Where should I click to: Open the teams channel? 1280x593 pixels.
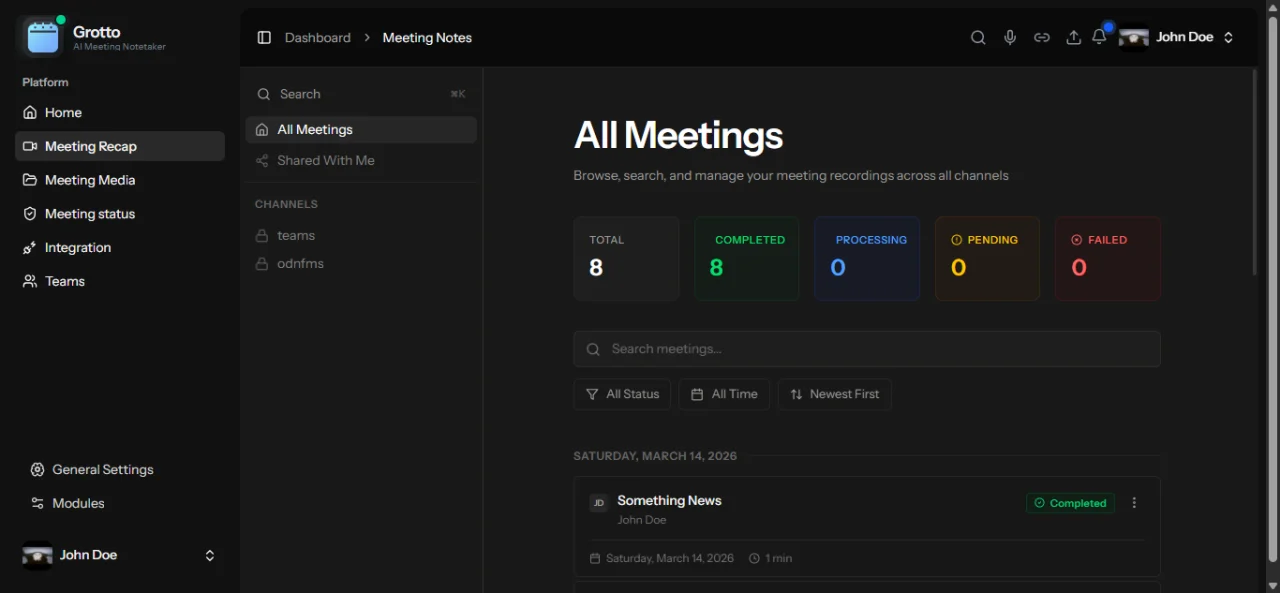tap(361, 236)
